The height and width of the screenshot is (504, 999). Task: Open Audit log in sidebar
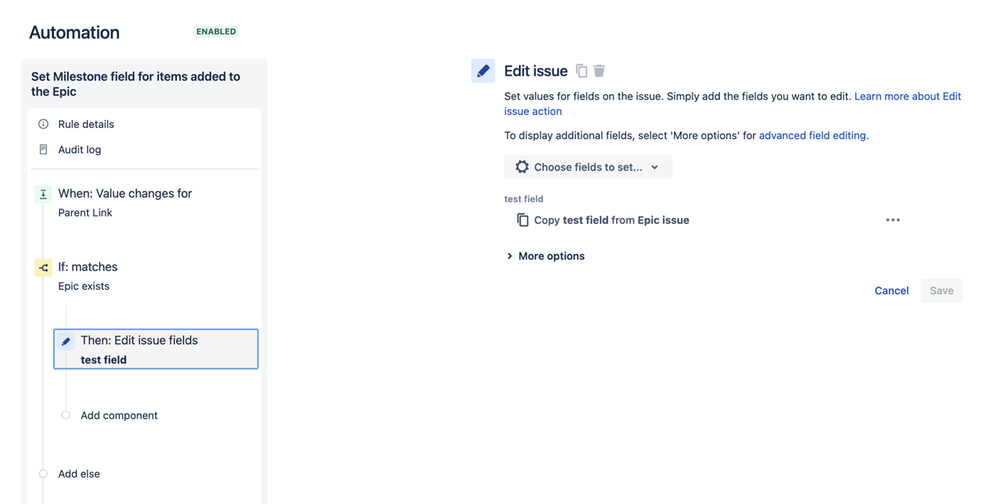coord(80,150)
